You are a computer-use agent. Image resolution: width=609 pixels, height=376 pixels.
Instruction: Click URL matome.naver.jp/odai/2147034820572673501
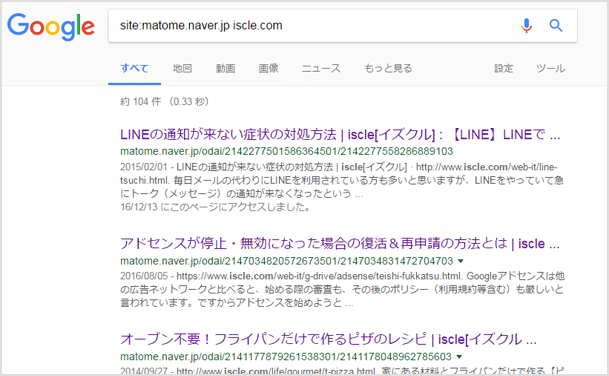tap(287, 261)
